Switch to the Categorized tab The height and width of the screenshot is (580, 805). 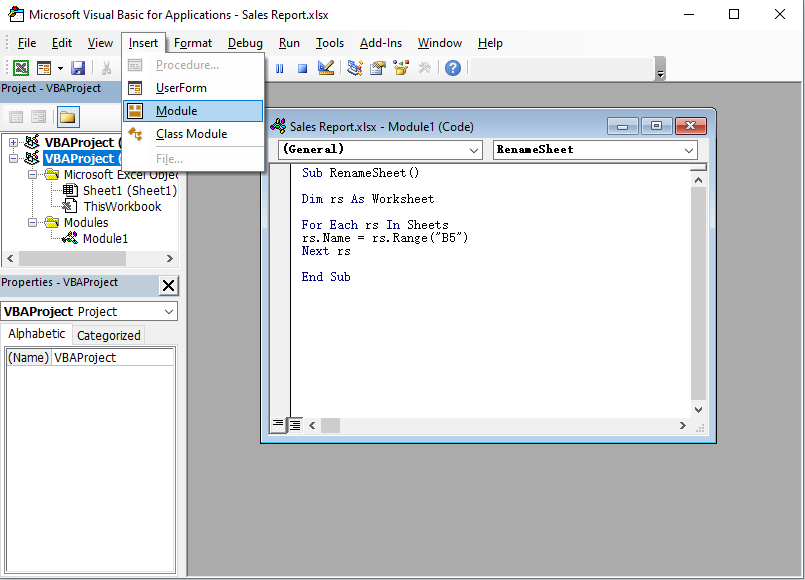108,335
